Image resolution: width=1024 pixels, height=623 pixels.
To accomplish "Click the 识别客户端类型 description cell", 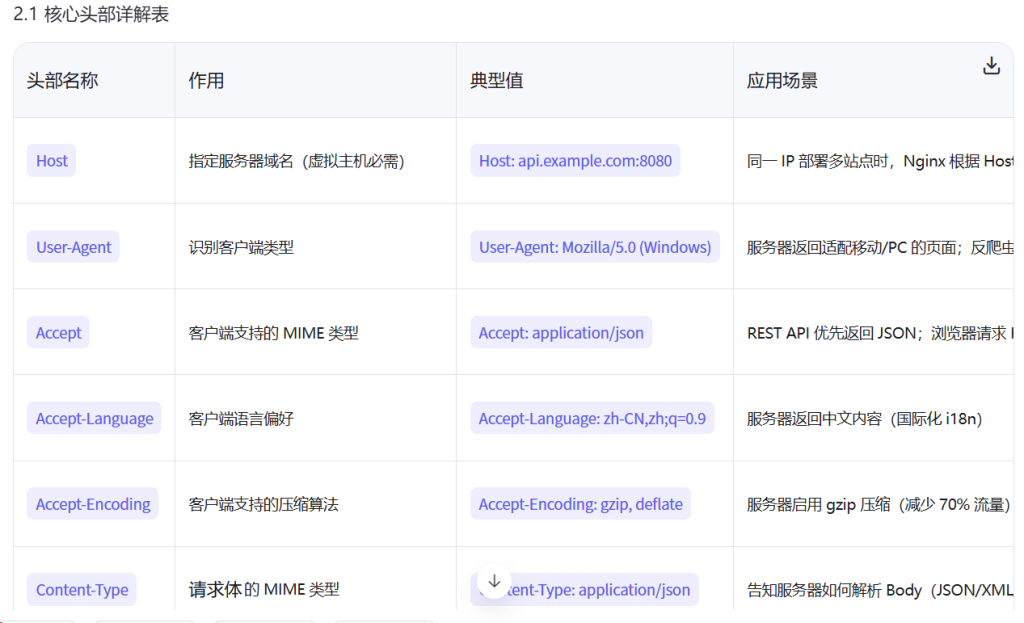I will click(241, 247).
